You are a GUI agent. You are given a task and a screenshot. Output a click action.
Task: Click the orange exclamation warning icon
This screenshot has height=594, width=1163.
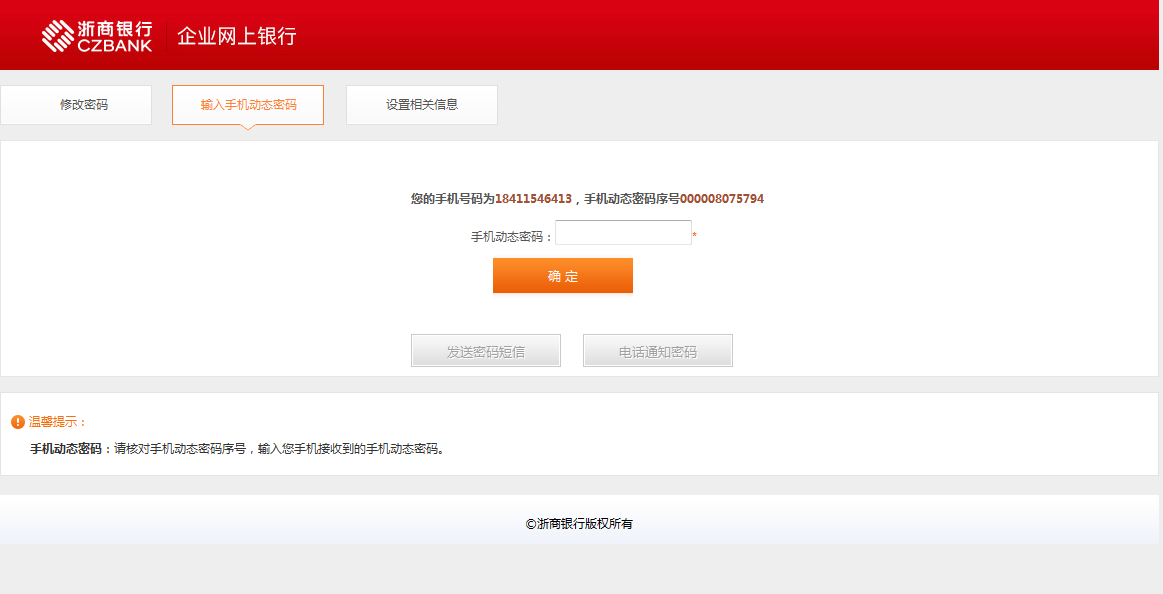click(18, 422)
